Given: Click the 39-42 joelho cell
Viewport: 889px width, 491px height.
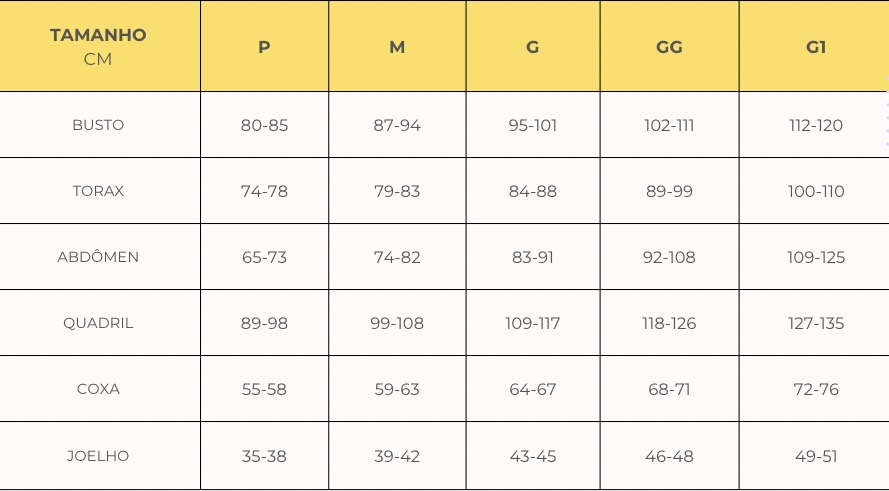Looking at the screenshot, I should [x=397, y=456].
